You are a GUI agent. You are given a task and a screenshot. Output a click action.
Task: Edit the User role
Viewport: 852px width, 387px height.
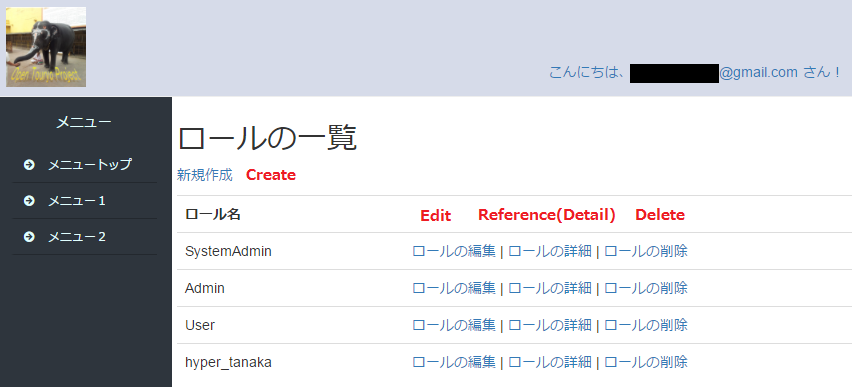click(x=454, y=325)
